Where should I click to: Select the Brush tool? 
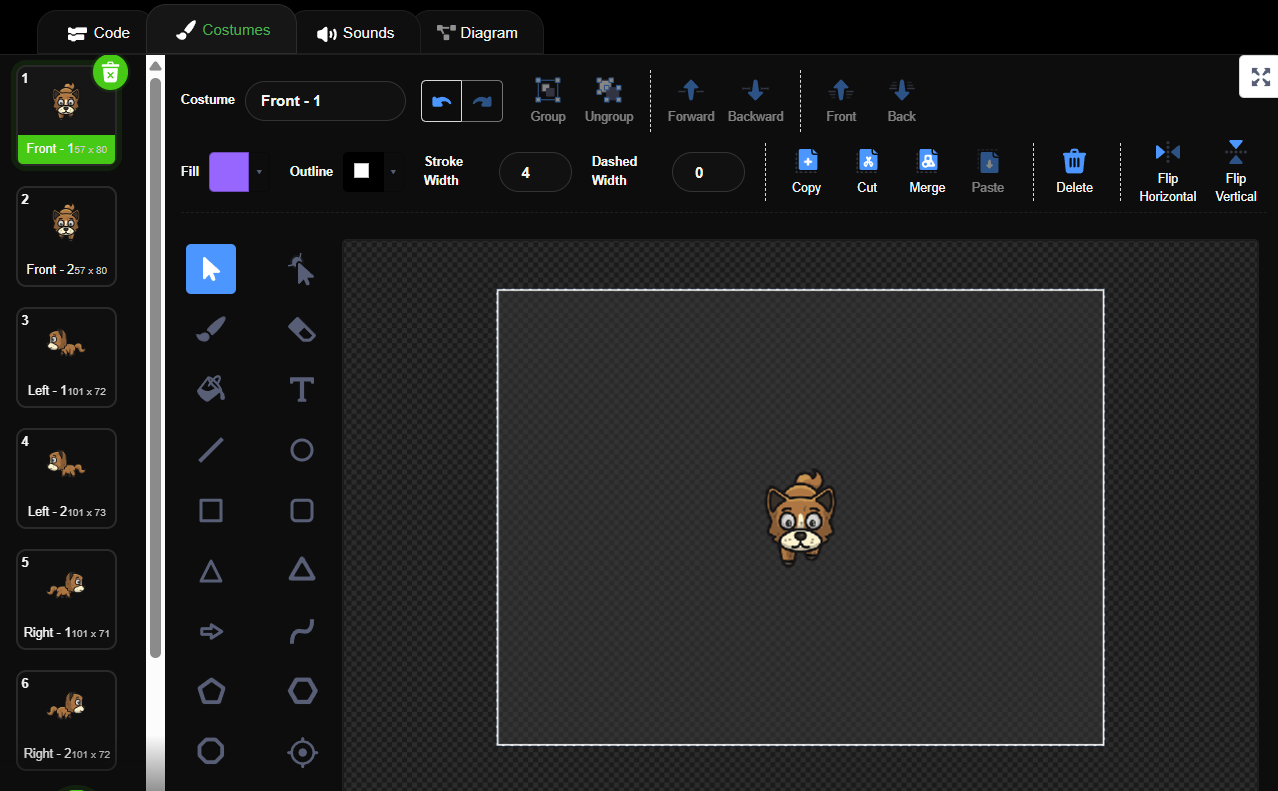(211, 329)
